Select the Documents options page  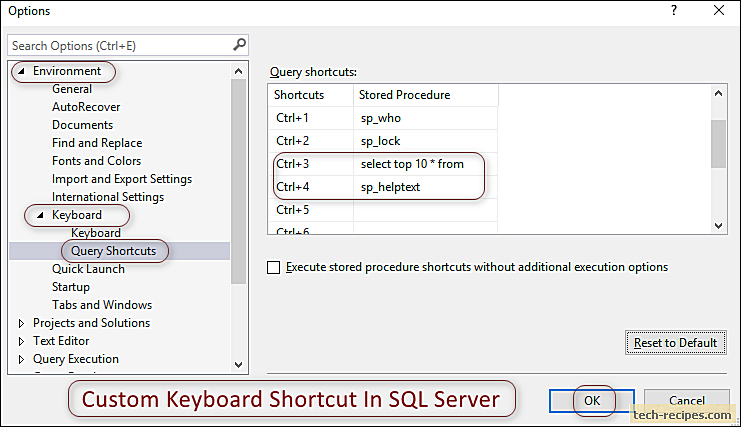pos(82,125)
